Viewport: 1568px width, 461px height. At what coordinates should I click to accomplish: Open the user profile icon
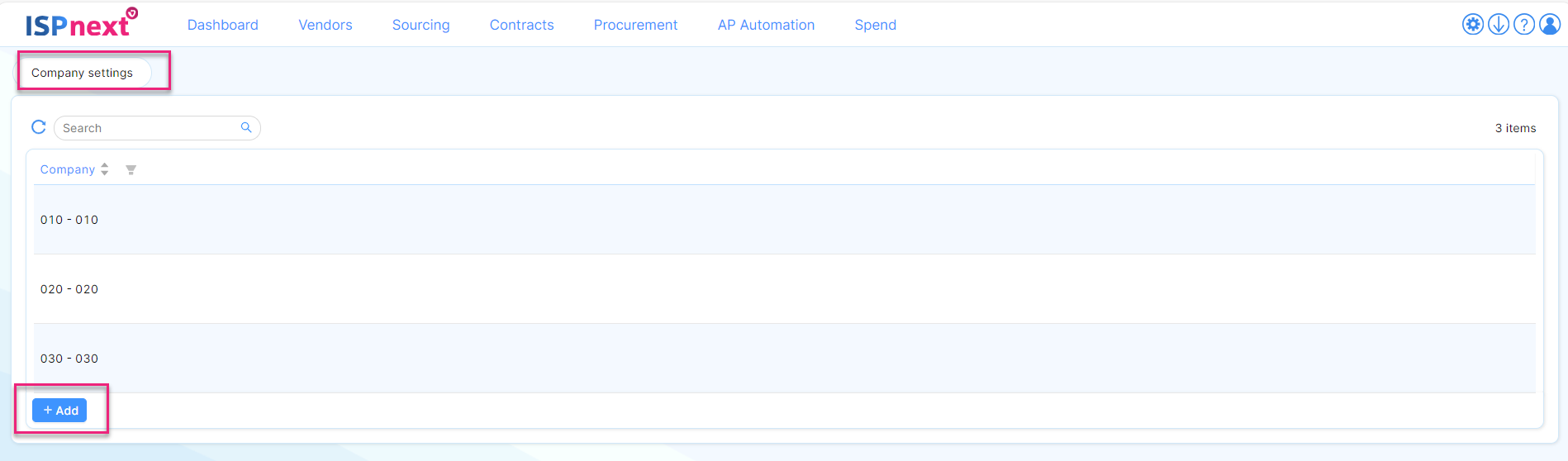(x=1550, y=25)
